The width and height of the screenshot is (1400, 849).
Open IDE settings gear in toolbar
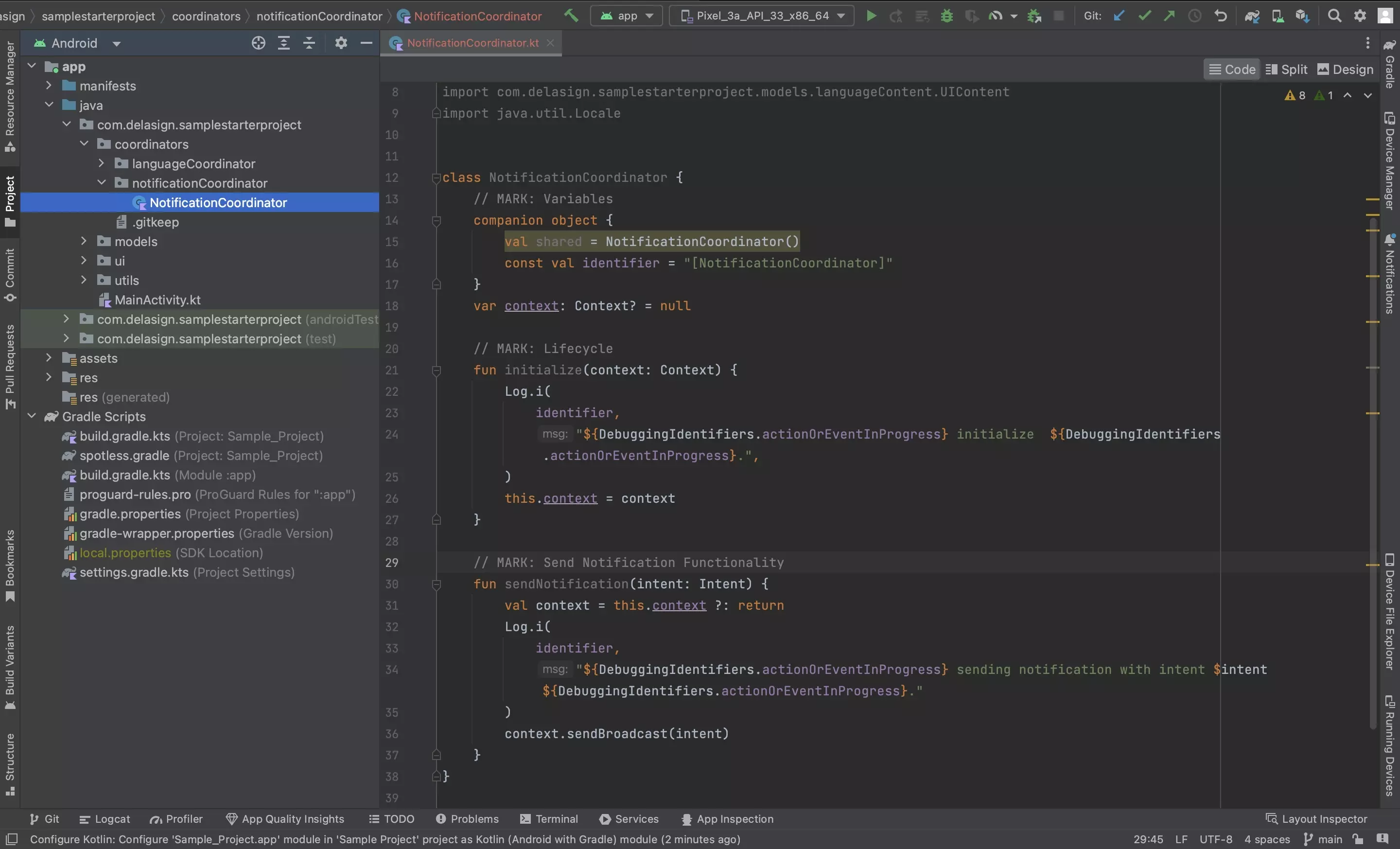click(x=1360, y=16)
